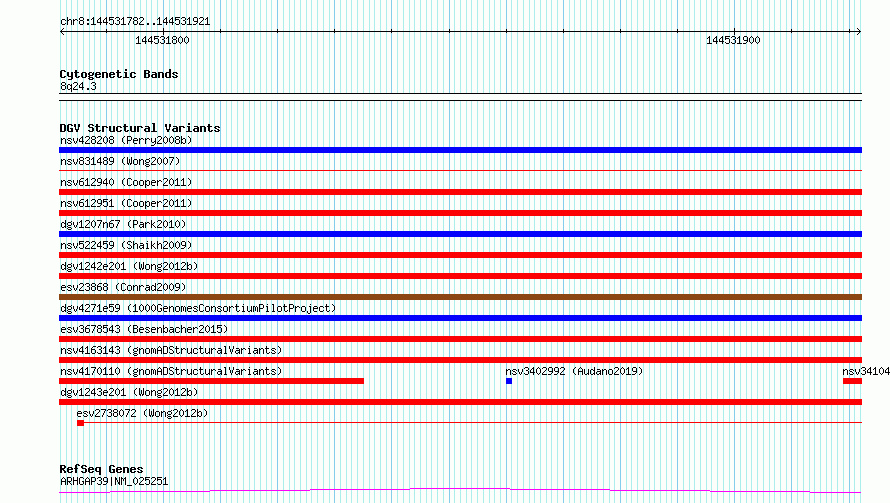Click the magenta ARHGAP39 gene line

tap(460, 491)
